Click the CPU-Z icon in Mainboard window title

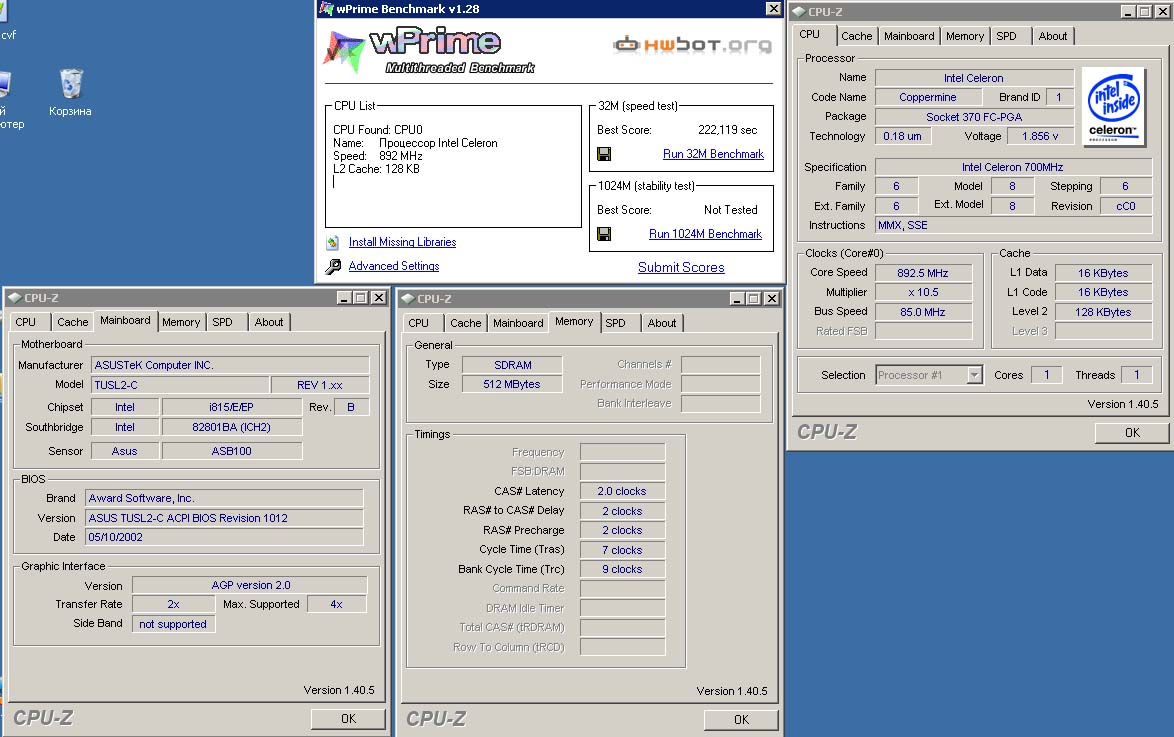coord(14,298)
